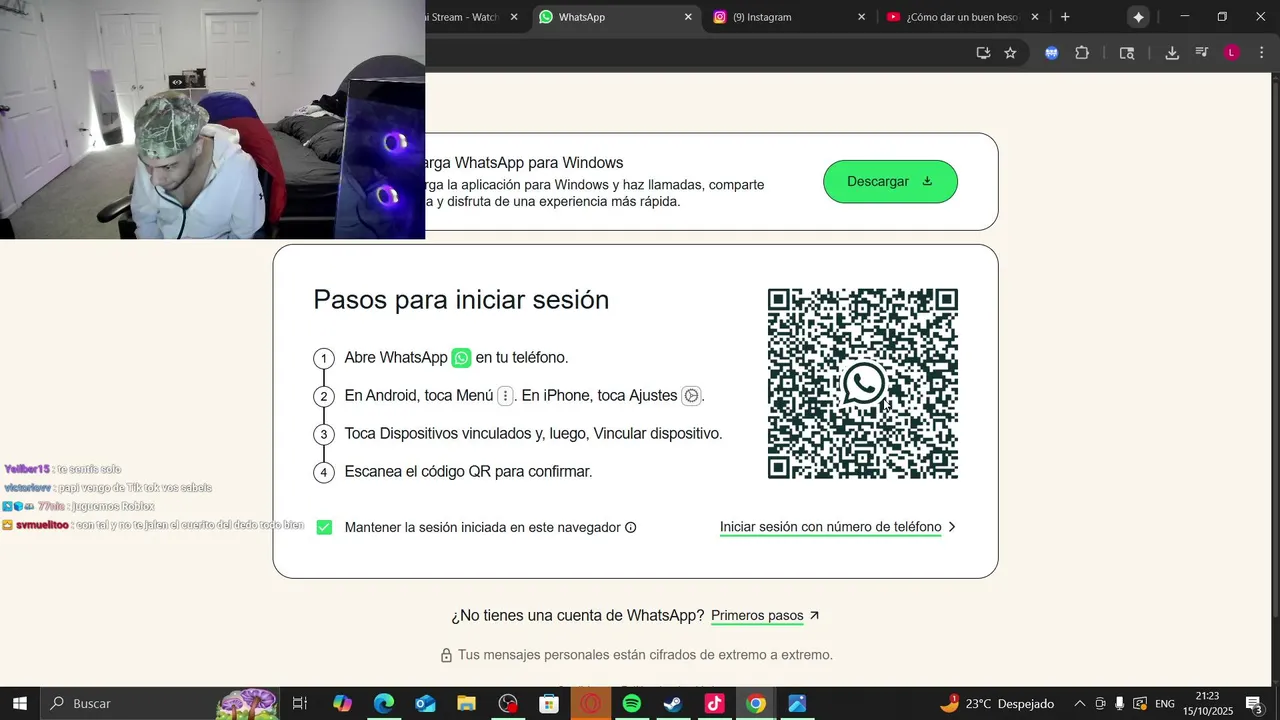
Task: Open the weather widget 23°C Despejado
Action: [x=997, y=703]
